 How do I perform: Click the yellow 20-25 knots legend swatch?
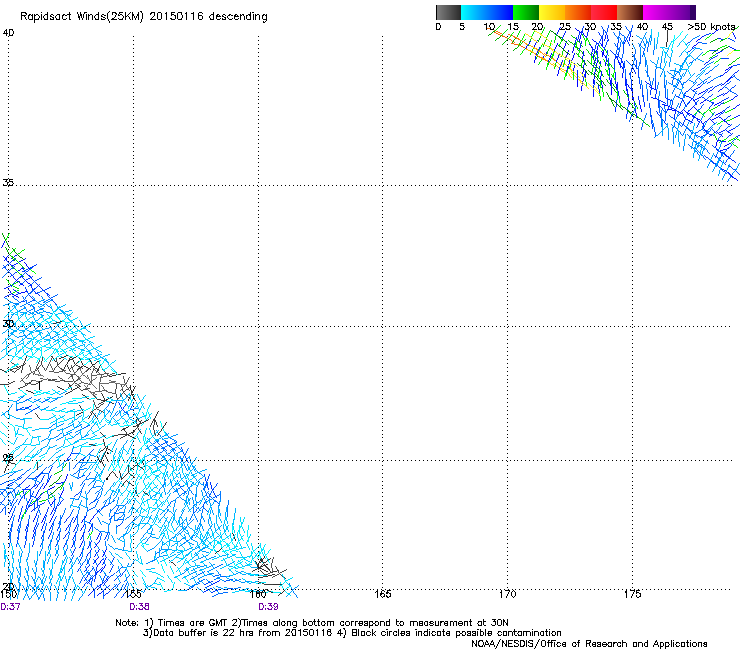(x=552, y=12)
